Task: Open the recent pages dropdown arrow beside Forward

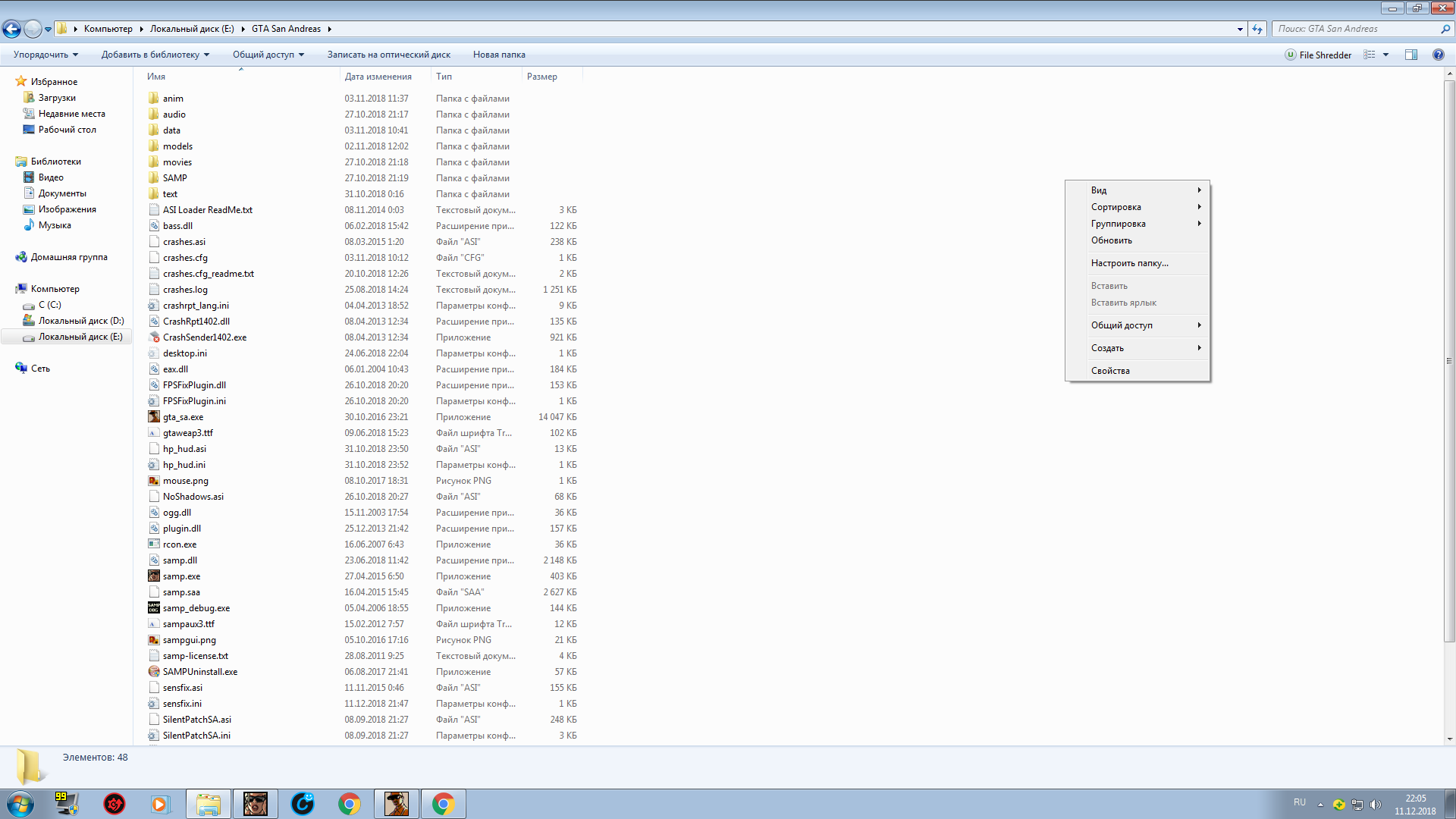Action: click(49, 30)
